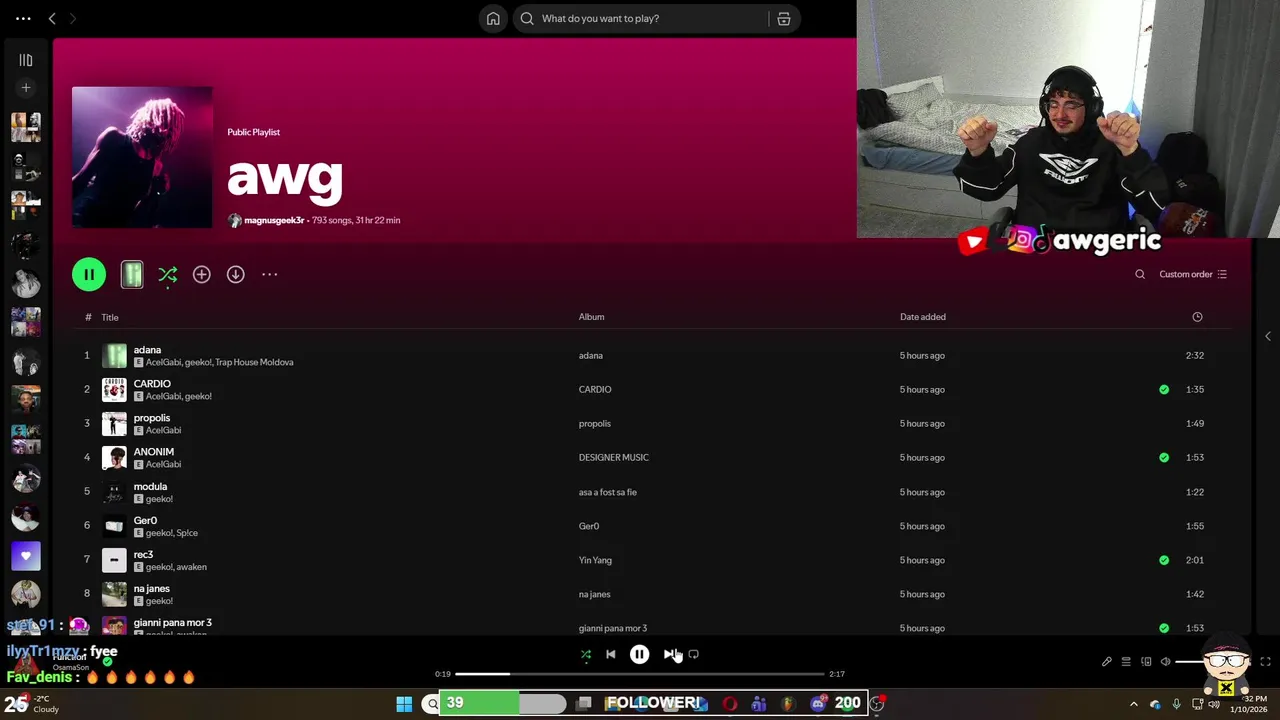The height and width of the screenshot is (720, 1280).
Task: Open the Liked Songs heart playlist in sidebar
Action: tap(26, 556)
